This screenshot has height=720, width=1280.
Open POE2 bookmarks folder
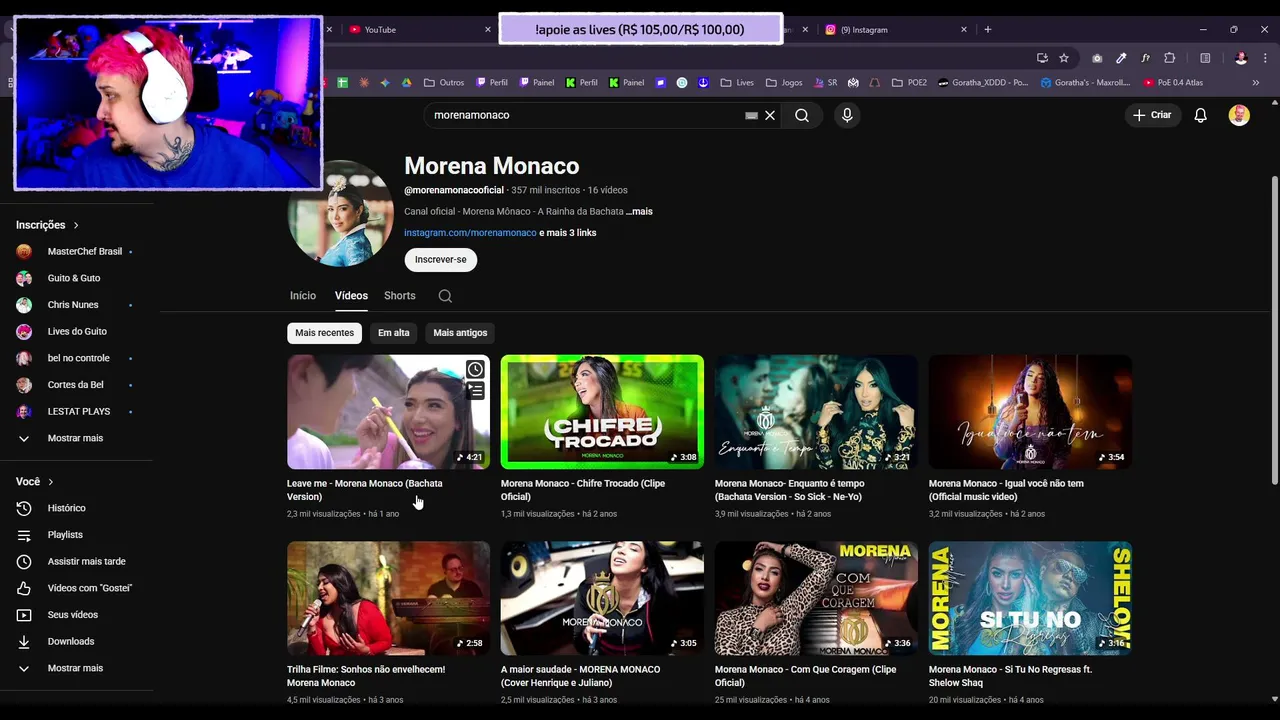pyautogui.click(x=909, y=83)
